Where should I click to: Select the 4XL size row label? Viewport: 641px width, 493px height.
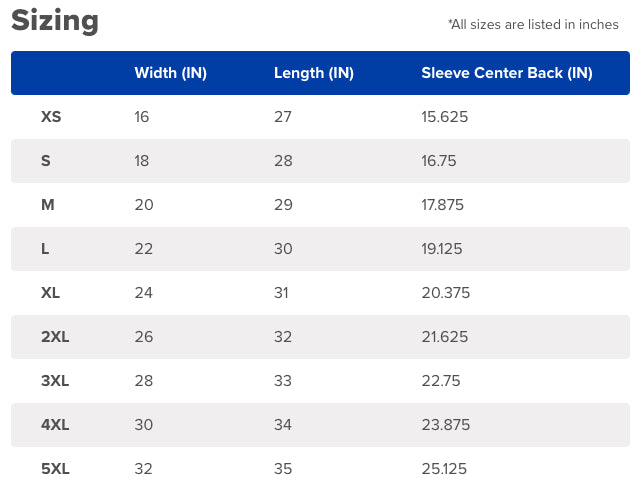(55, 425)
